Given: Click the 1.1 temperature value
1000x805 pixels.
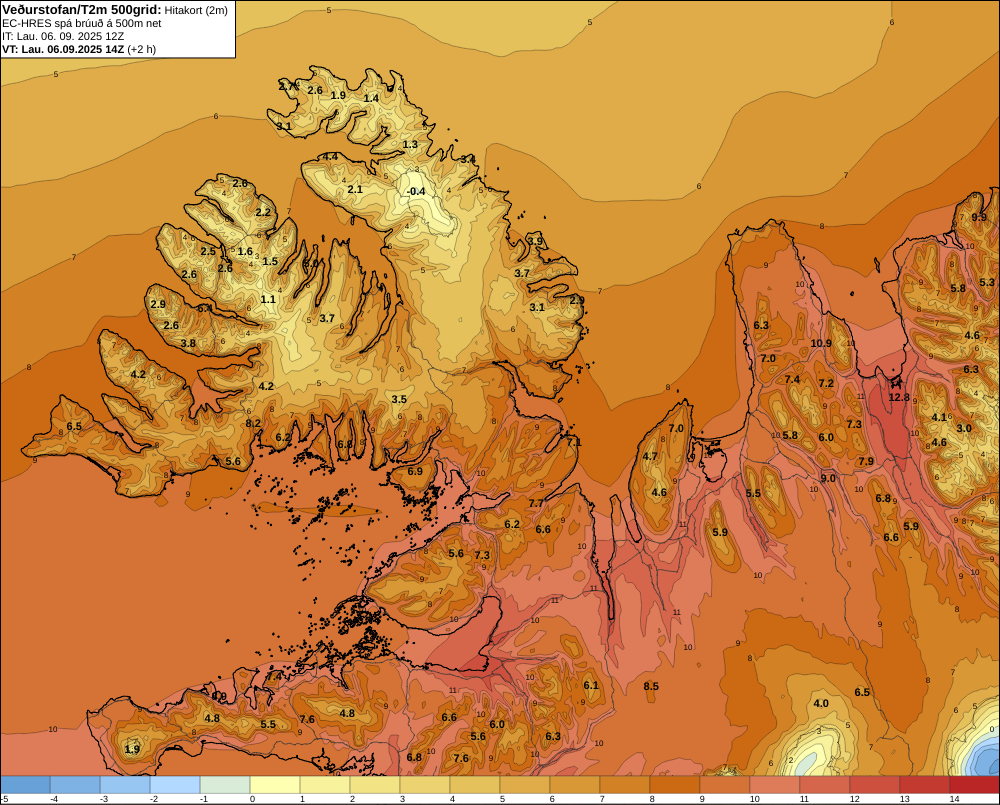Looking at the screenshot, I should click(268, 299).
